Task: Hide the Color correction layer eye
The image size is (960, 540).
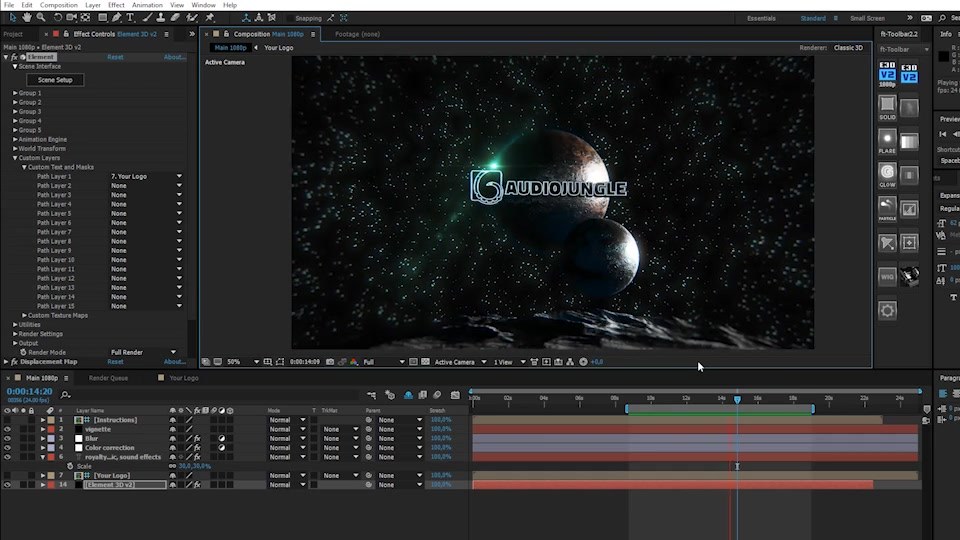Action: [x=7, y=448]
